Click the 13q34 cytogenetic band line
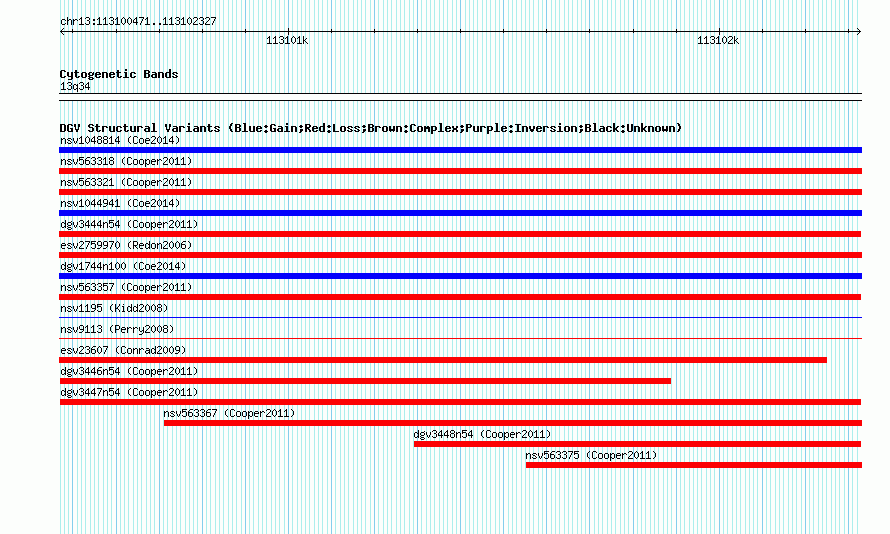The image size is (890, 534). click(x=460, y=97)
